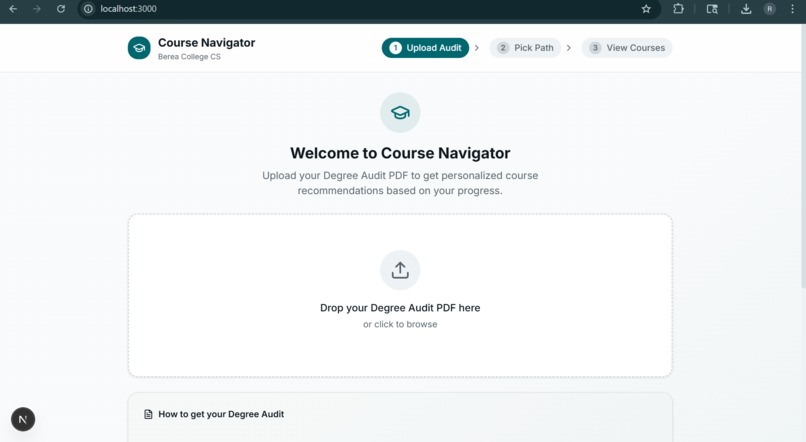Click the Course Navigator title
Screen dimensions: 806x442
click(x=206, y=43)
